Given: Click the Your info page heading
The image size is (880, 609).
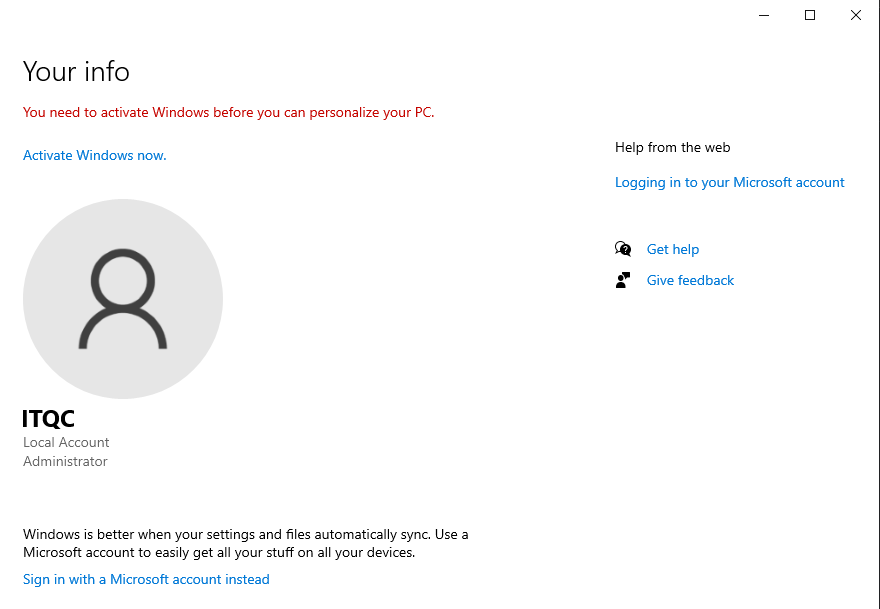Looking at the screenshot, I should (x=76, y=71).
